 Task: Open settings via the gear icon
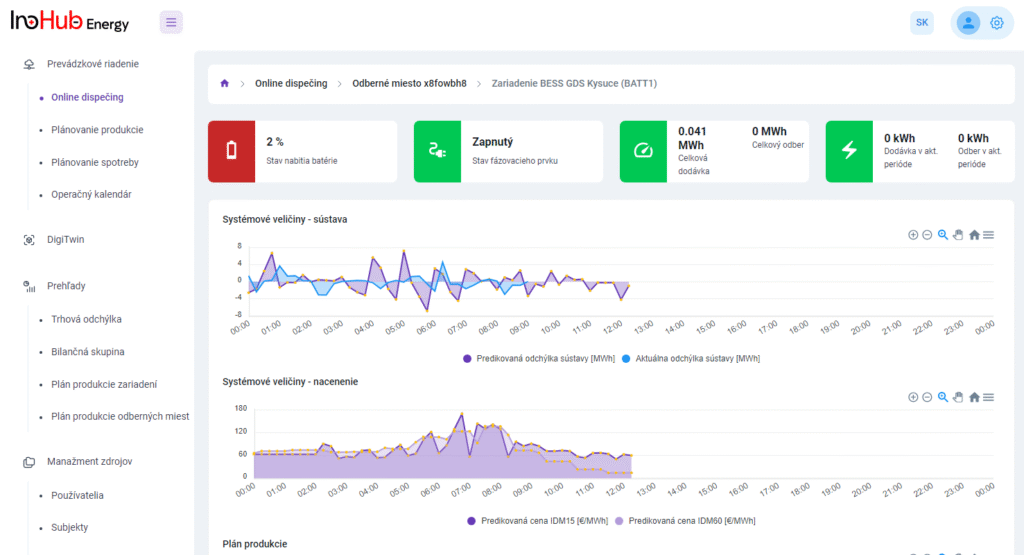tap(996, 23)
